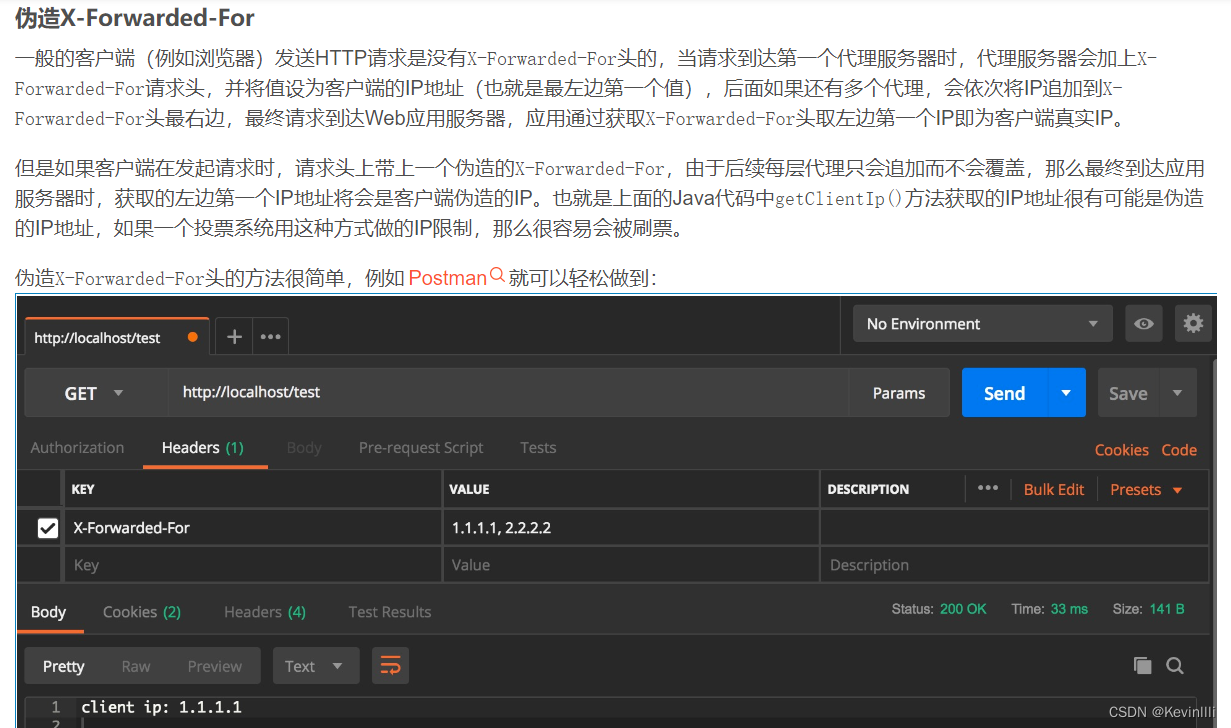The width and height of the screenshot is (1231, 728).
Task: Click the Params button
Action: 899,393
